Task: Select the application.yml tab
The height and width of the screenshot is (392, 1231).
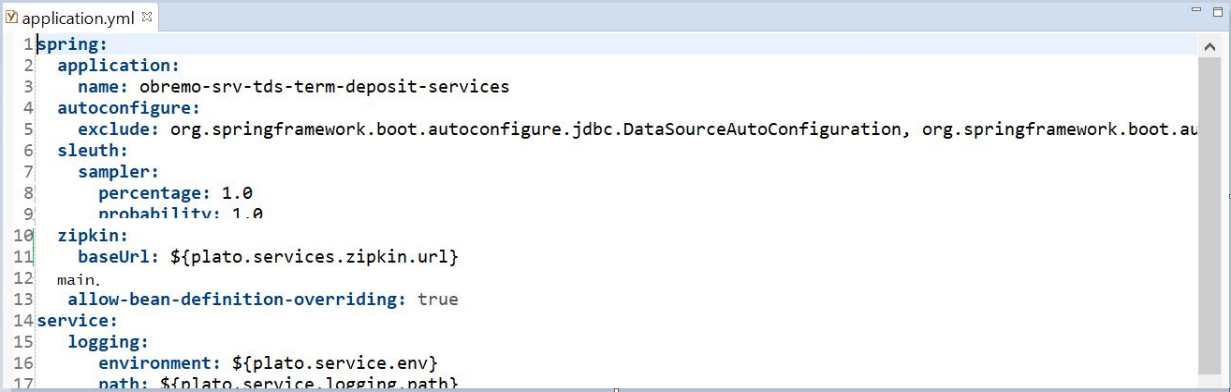Action: click(x=80, y=17)
